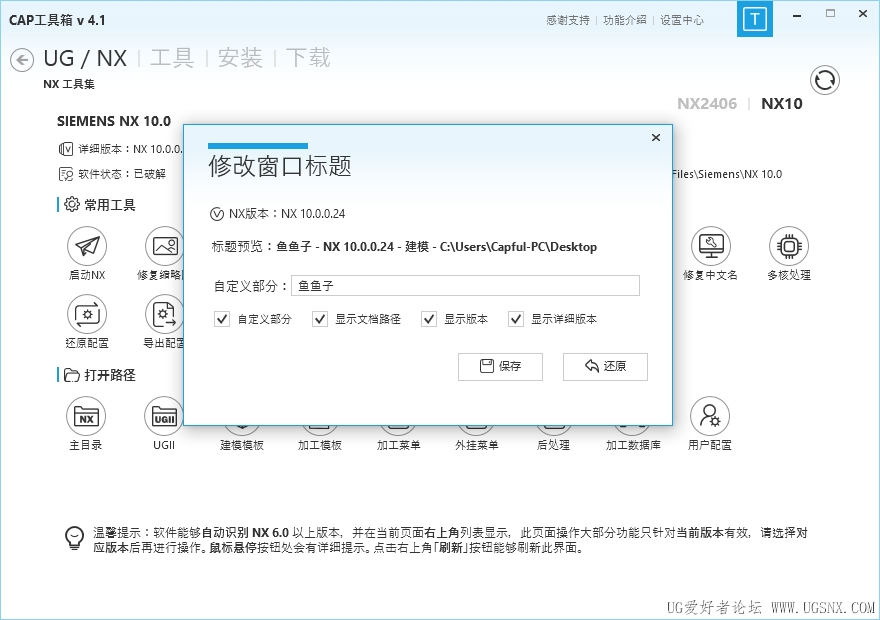Click the 还原 restore button
This screenshot has height=620, width=880.
click(605, 366)
